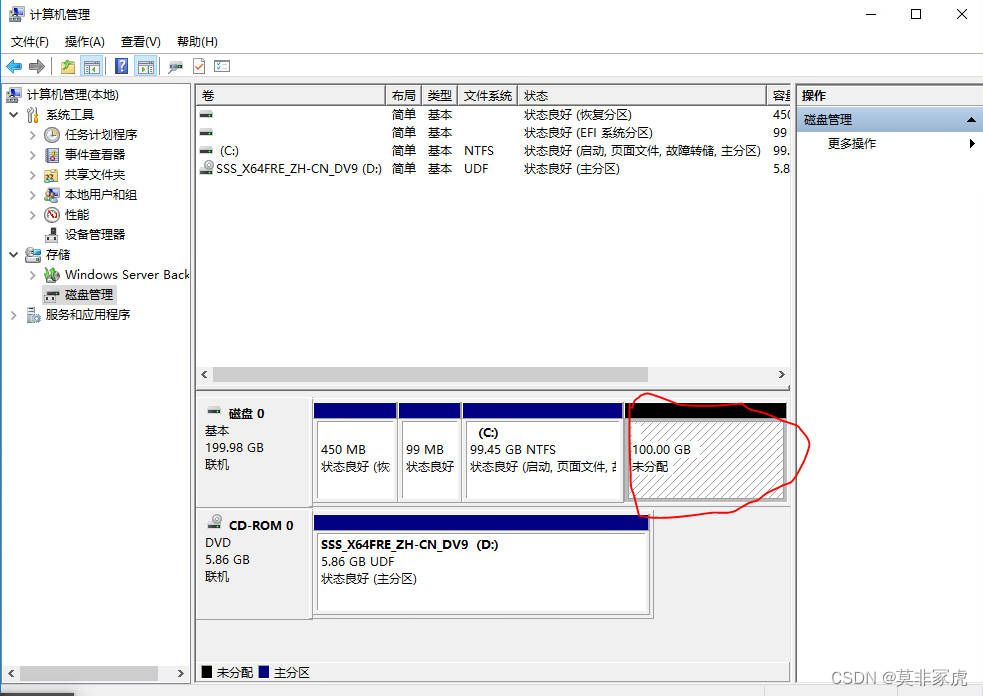This screenshot has width=983, height=696.
Task: Click the volume list horizontal scrollbar thumb
Action: 430,374
